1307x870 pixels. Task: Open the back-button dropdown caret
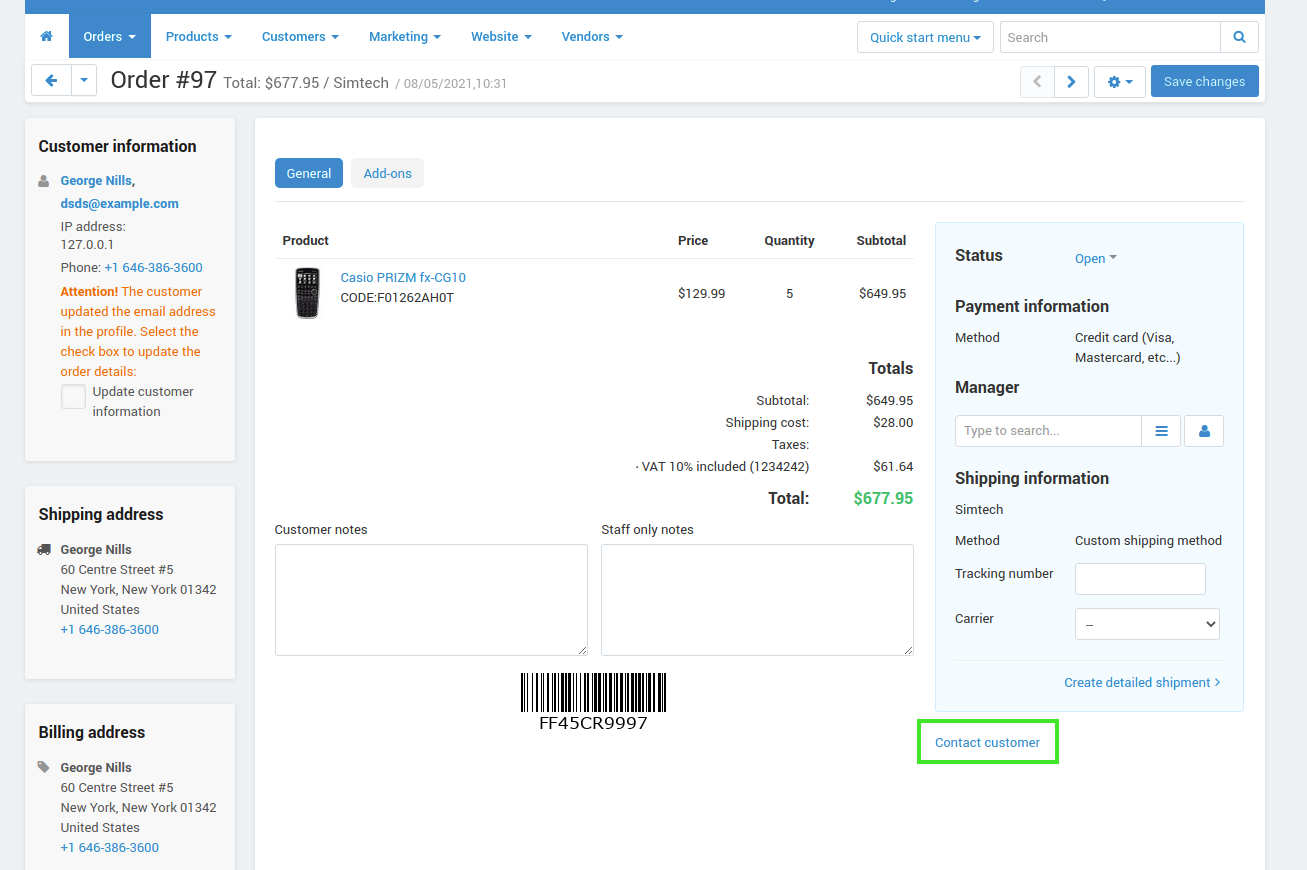click(x=84, y=81)
